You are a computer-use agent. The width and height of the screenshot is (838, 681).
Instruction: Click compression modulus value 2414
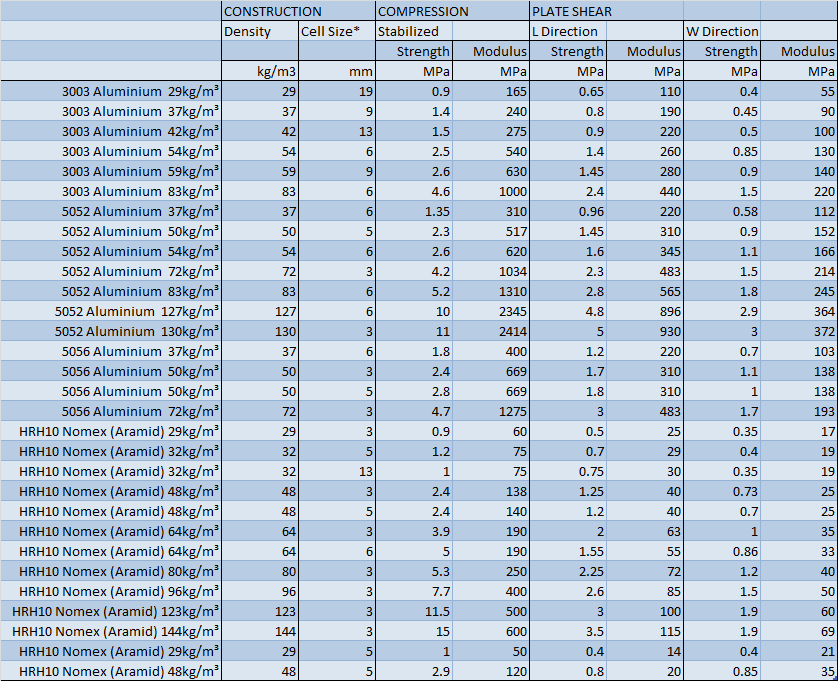point(491,331)
